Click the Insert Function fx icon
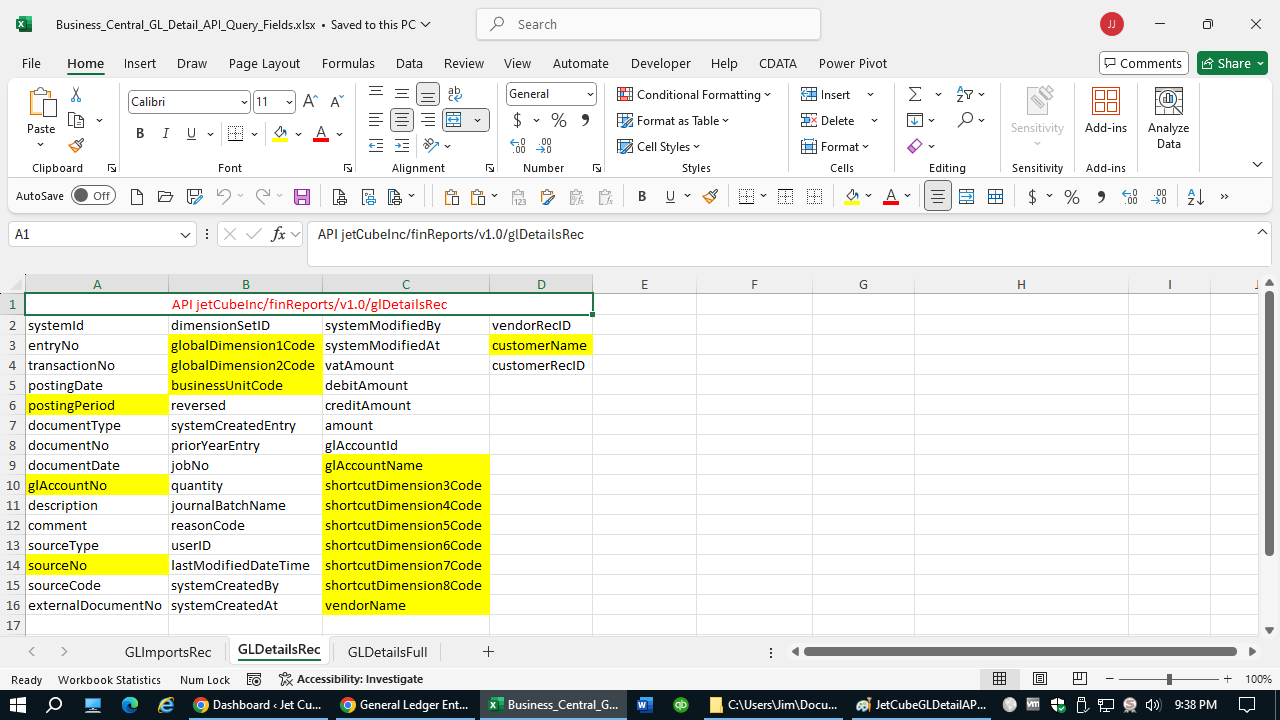 coord(279,234)
